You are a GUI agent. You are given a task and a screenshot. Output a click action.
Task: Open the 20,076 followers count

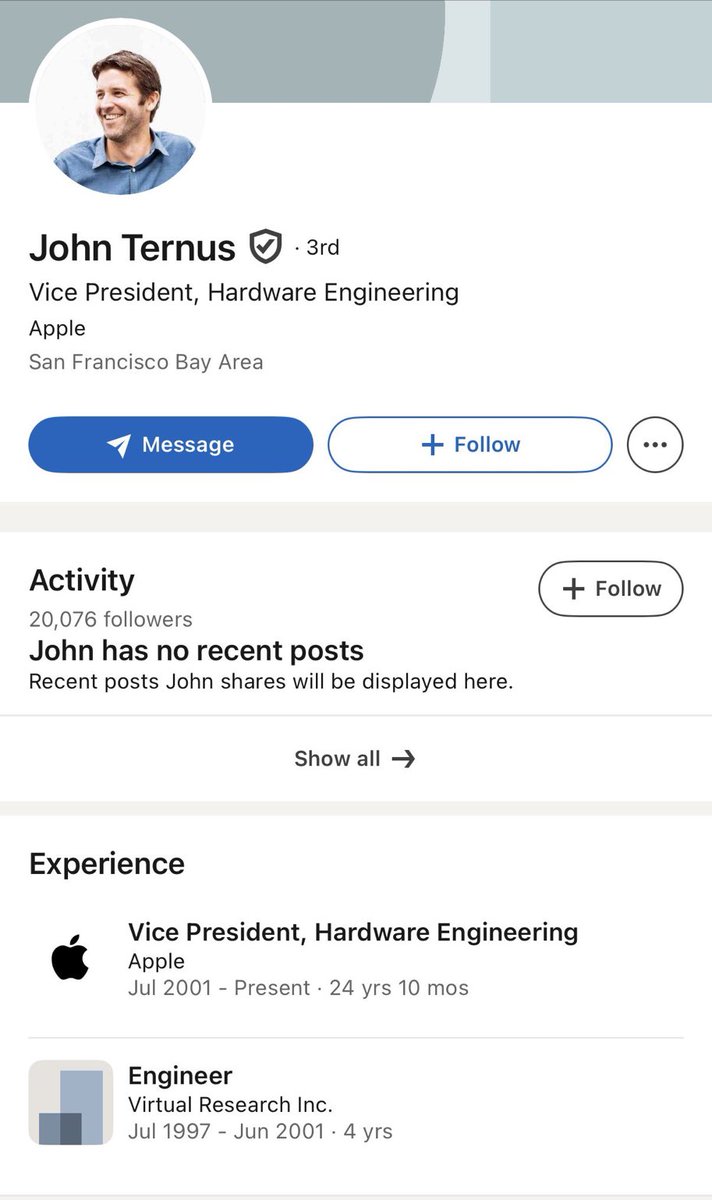111,620
